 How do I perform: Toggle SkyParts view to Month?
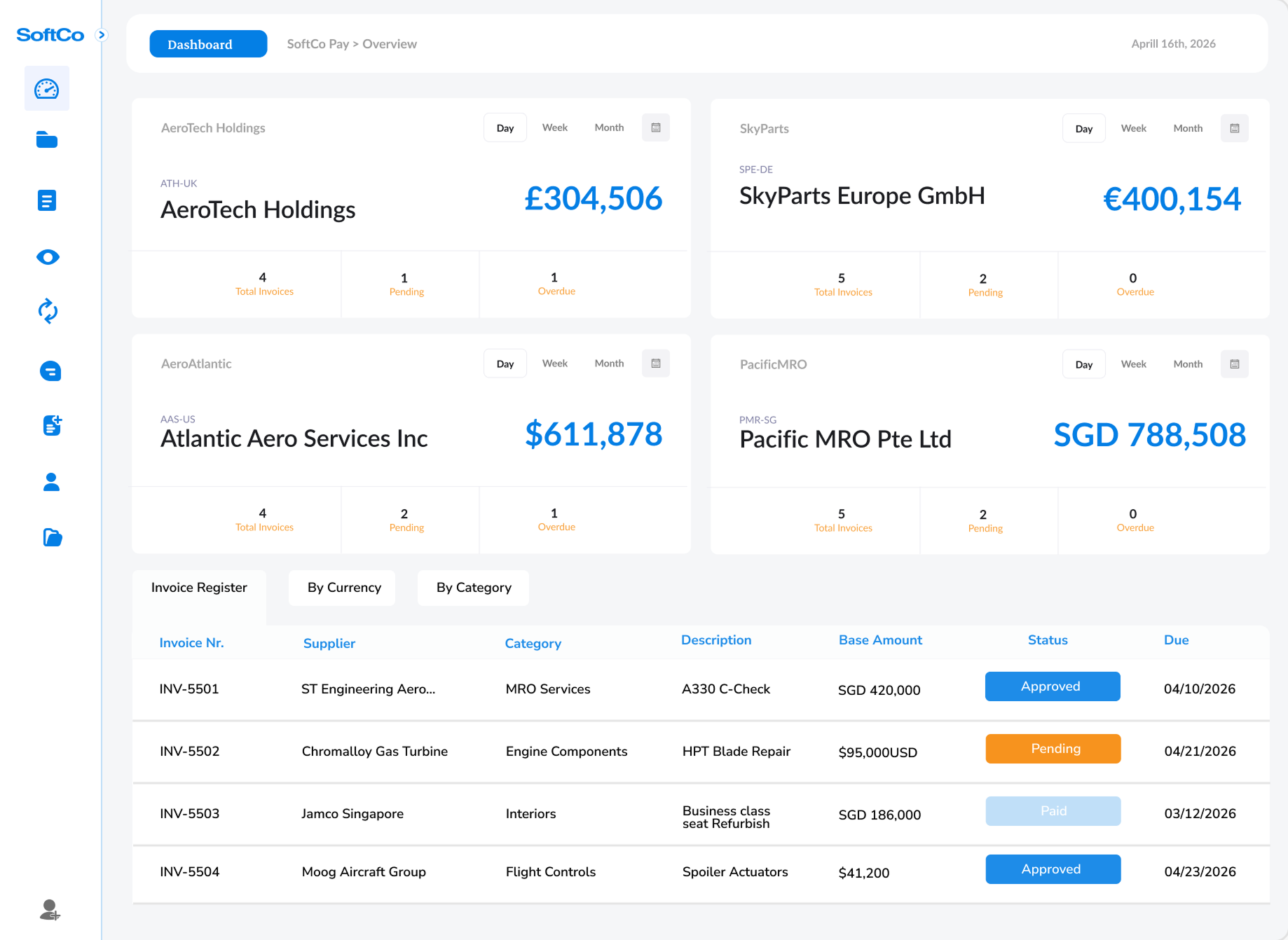pos(1188,128)
